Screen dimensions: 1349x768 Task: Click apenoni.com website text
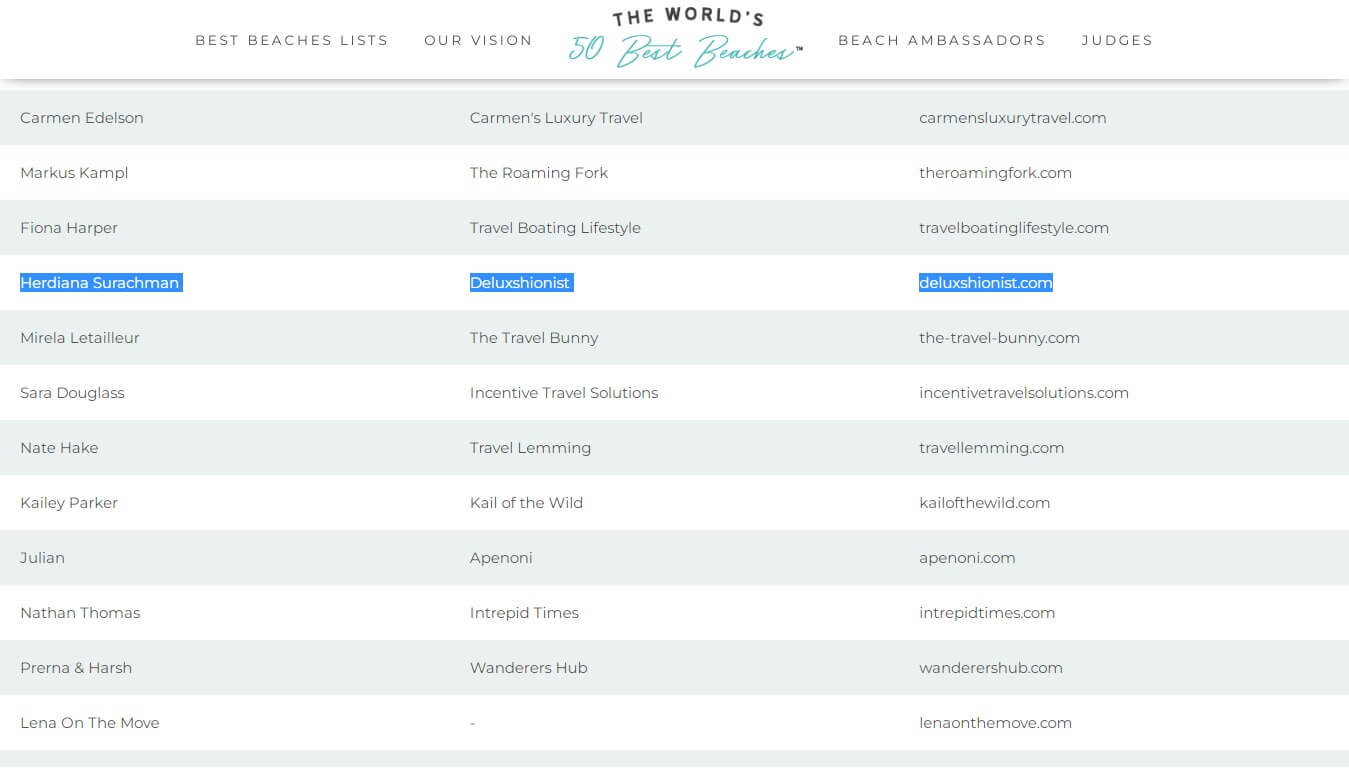967,558
